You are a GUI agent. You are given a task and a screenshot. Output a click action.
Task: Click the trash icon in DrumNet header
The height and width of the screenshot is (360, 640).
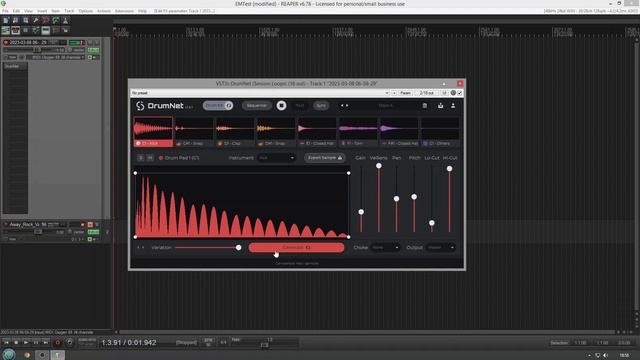424,105
